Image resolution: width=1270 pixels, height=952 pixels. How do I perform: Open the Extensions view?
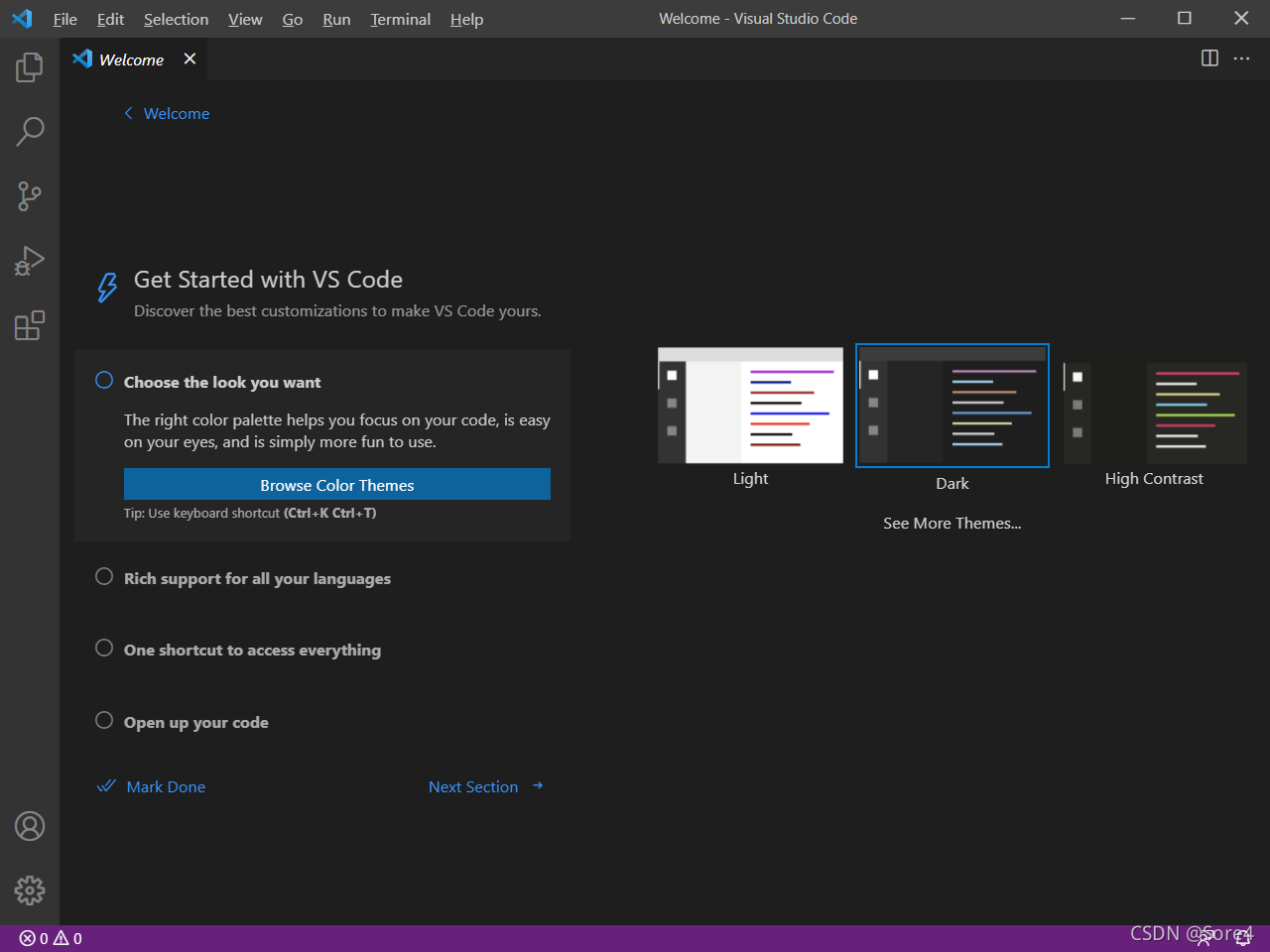click(x=30, y=325)
